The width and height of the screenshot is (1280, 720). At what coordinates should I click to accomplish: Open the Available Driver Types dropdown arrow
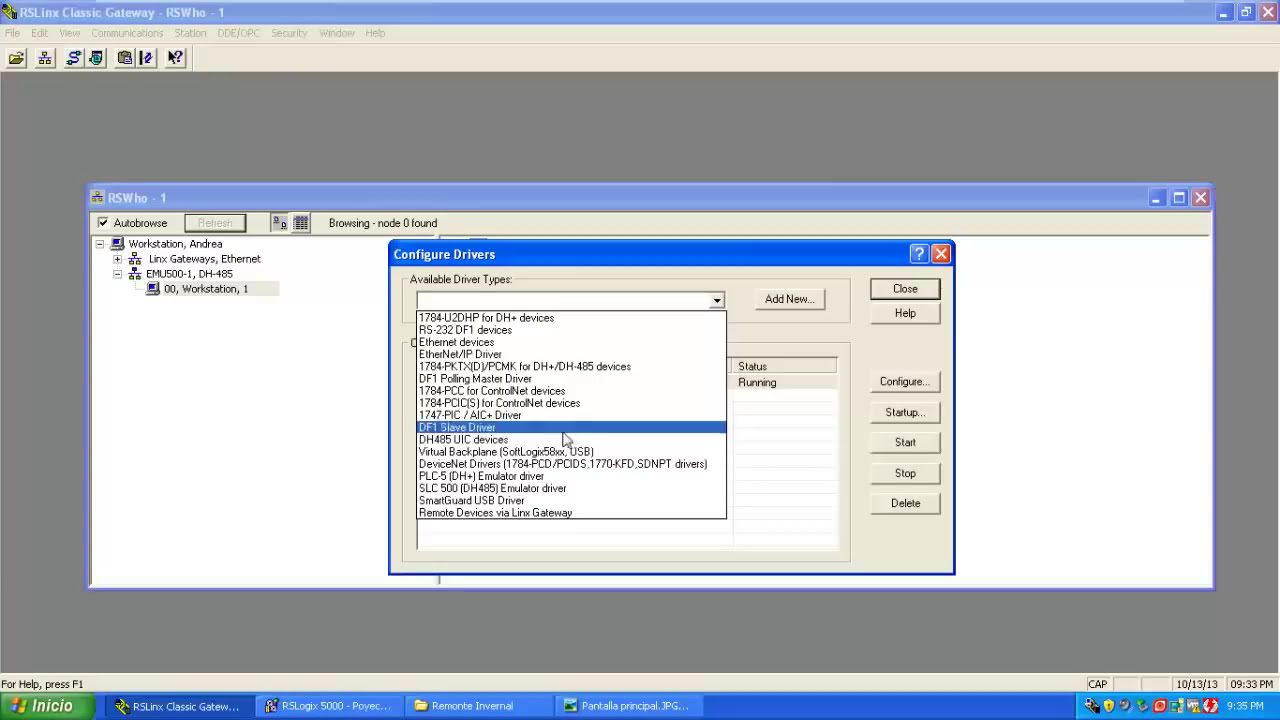pyautogui.click(x=716, y=300)
